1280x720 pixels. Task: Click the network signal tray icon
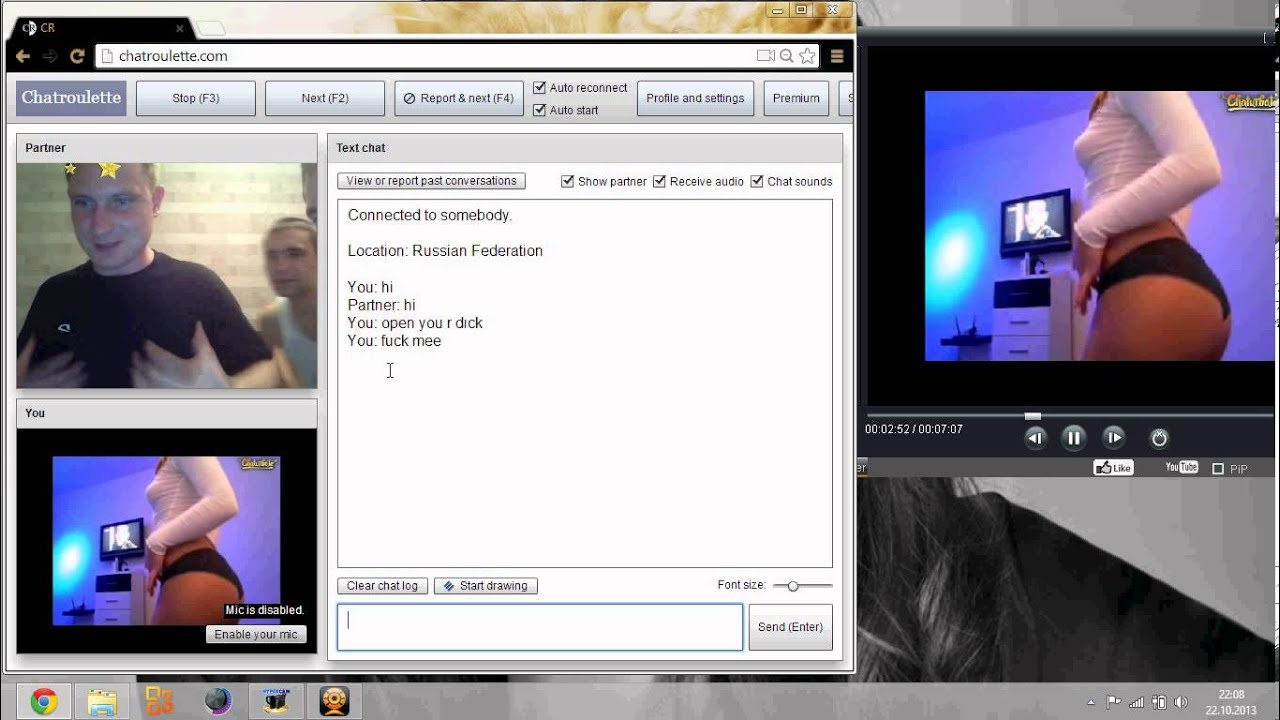(x=1137, y=702)
